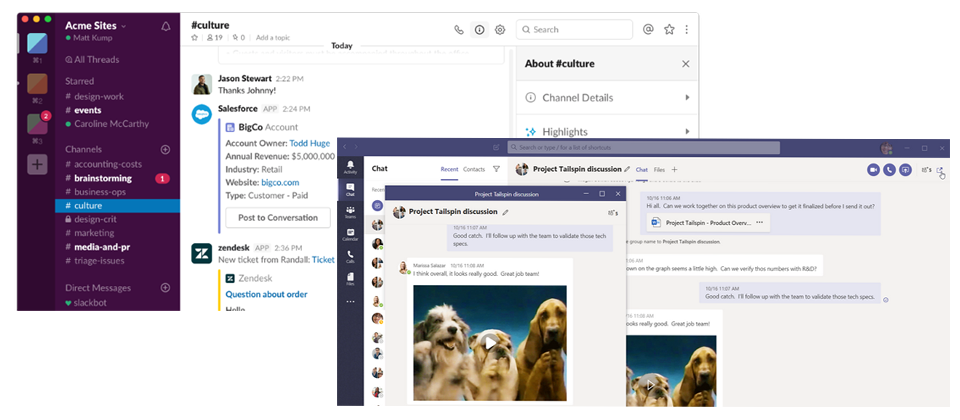Click the Slack Search field

[574, 29]
